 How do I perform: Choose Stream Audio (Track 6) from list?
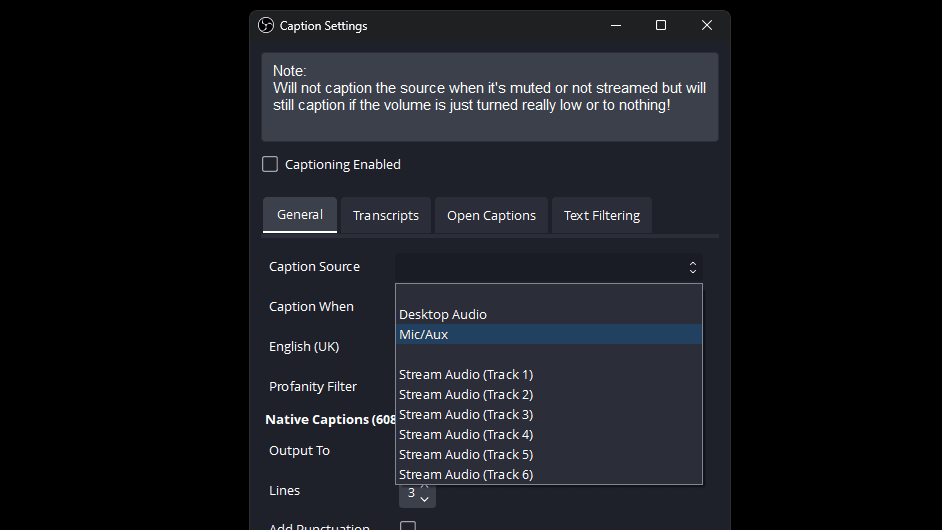(466, 475)
